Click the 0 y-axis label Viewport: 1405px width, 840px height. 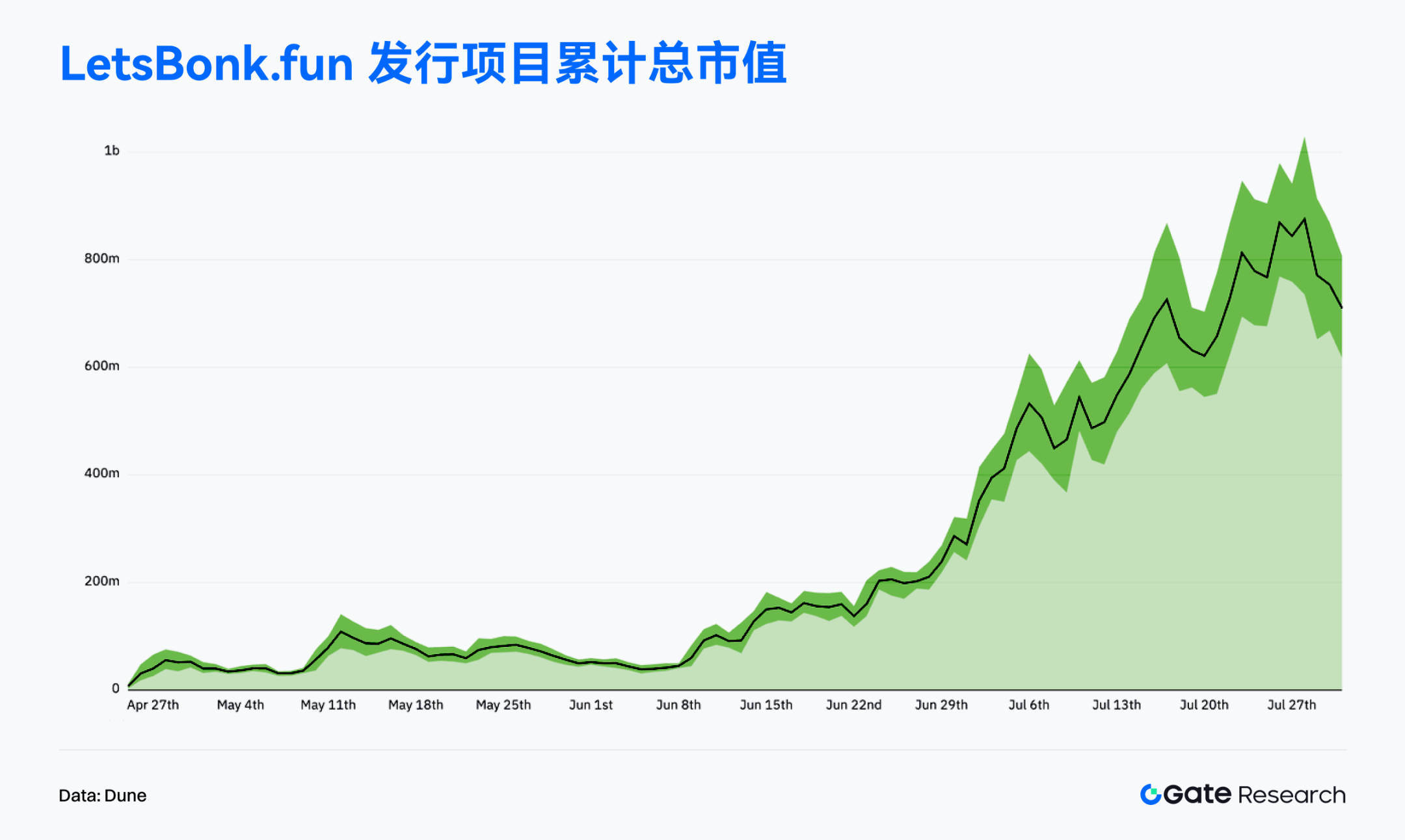(115, 689)
